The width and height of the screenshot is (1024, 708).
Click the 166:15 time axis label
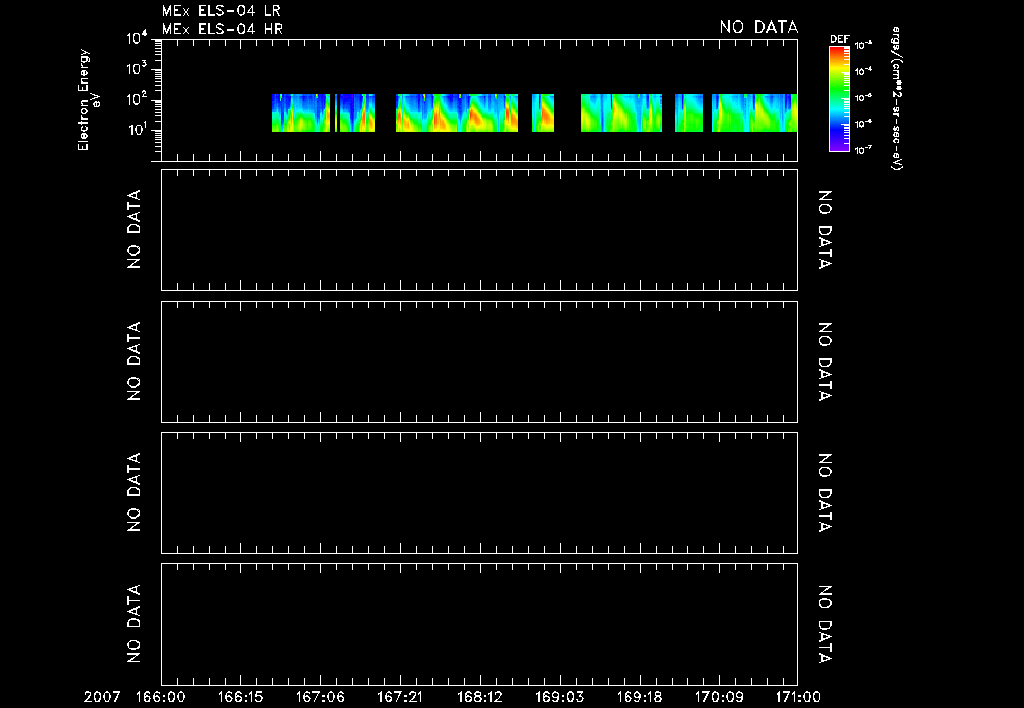tap(240, 697)
